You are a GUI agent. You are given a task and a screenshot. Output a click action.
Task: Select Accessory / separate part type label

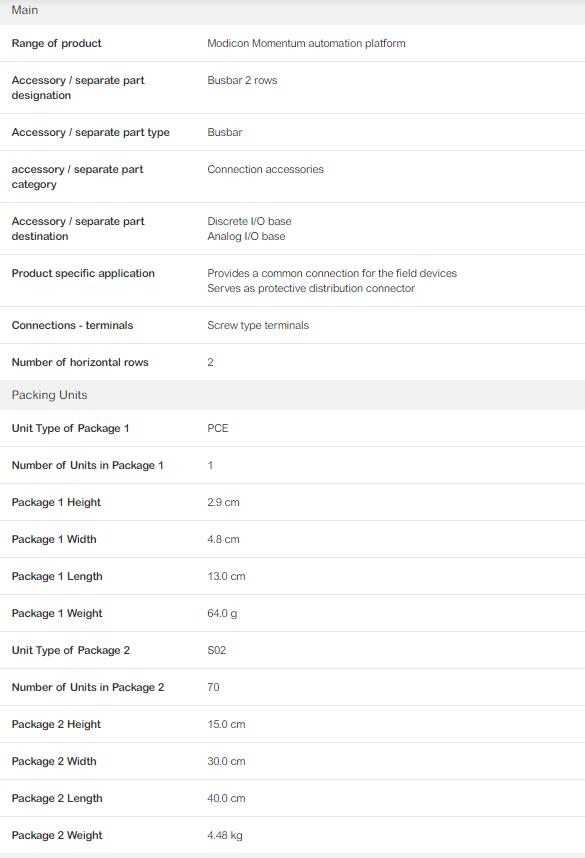point(90,132)
